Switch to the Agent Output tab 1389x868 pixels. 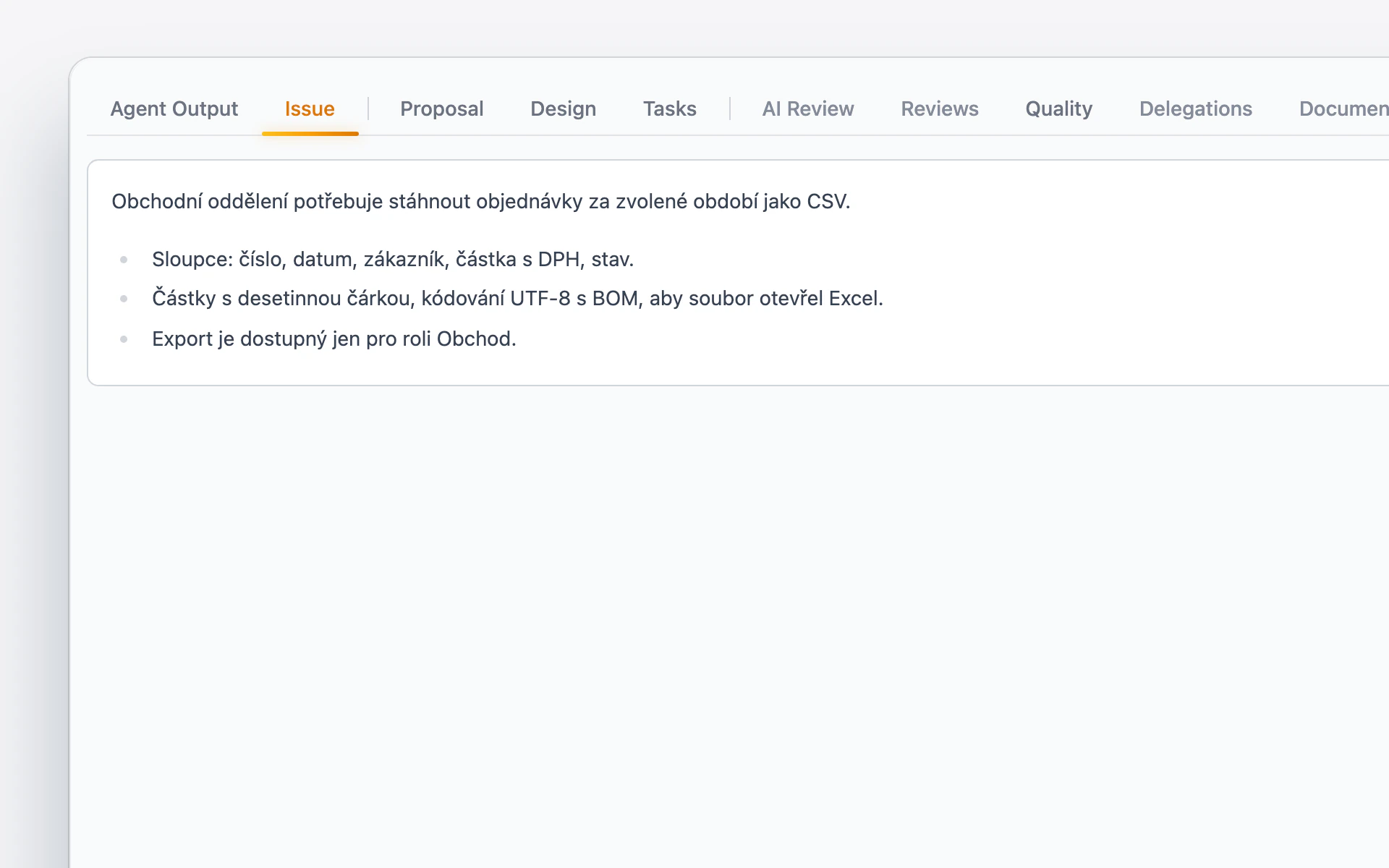(x=174, y=109)
